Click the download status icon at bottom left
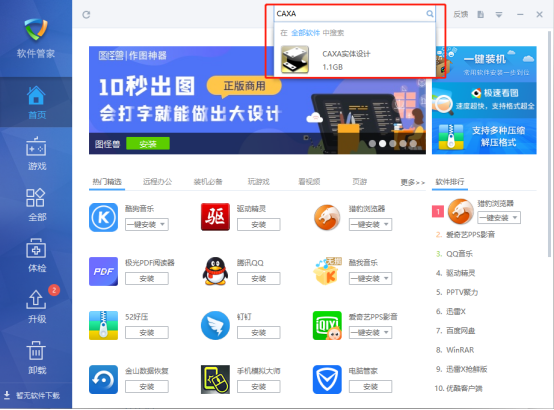The height and width of the screenshot is (410, 554). 7,395
